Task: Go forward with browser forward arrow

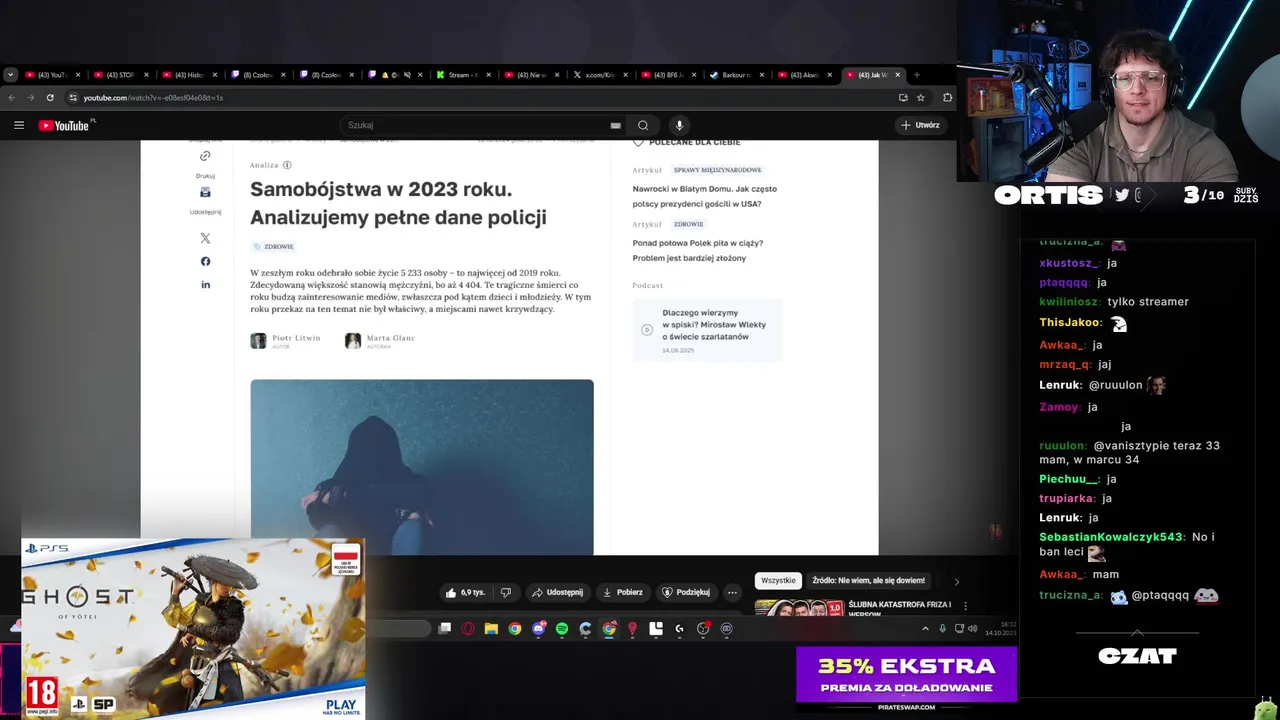Action: tap(31, 97)
